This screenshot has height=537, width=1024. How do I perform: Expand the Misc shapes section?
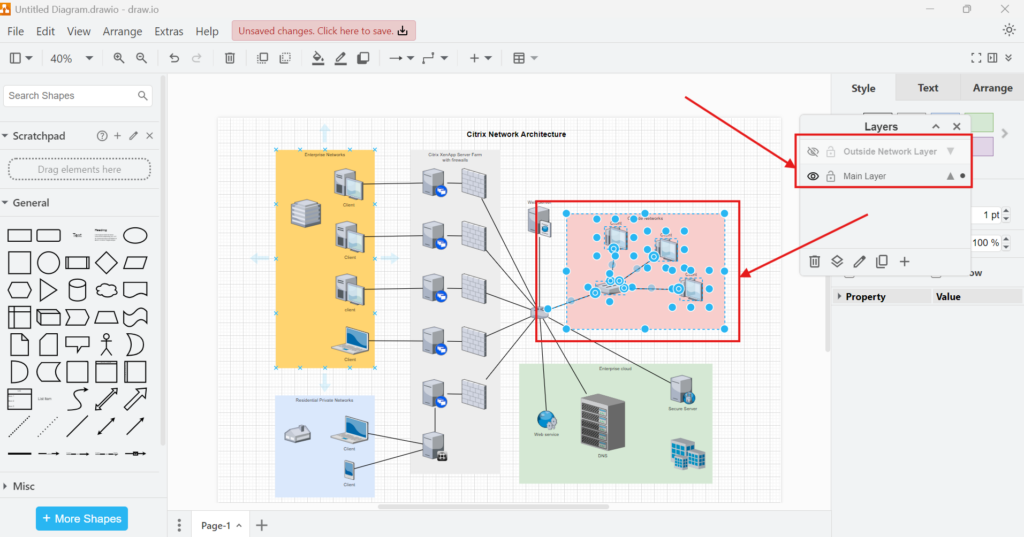[23, 486]
